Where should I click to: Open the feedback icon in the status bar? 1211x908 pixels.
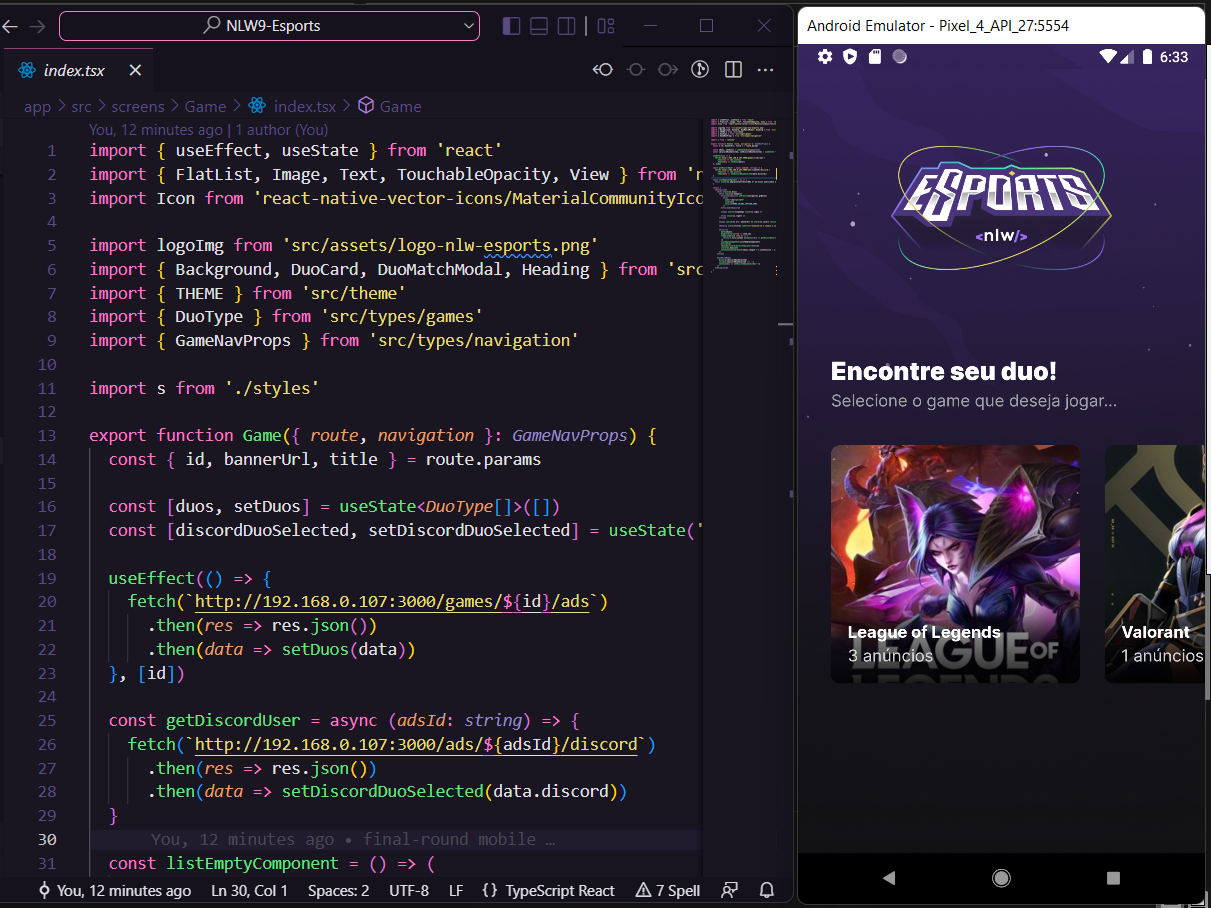[x=731, y=890]
